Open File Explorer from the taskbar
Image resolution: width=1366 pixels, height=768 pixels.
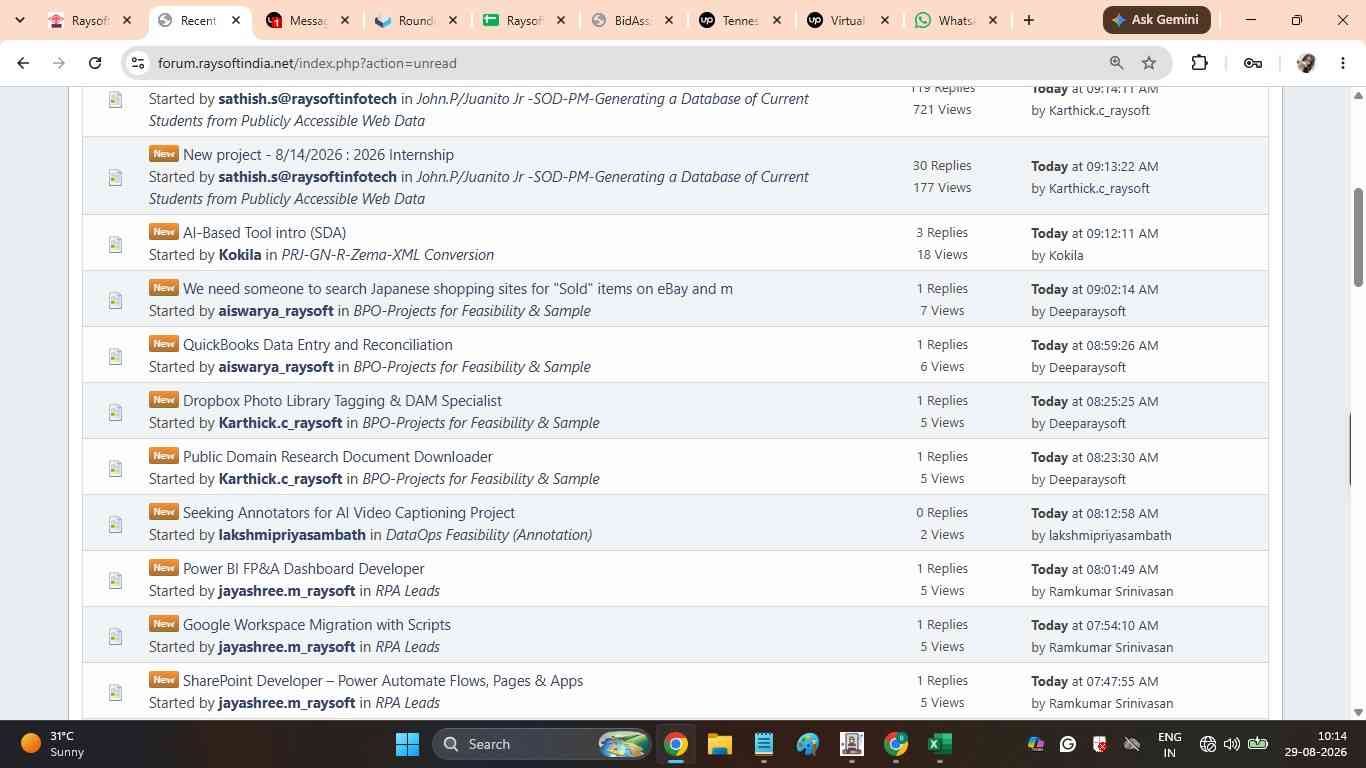[x=720, y=744]
